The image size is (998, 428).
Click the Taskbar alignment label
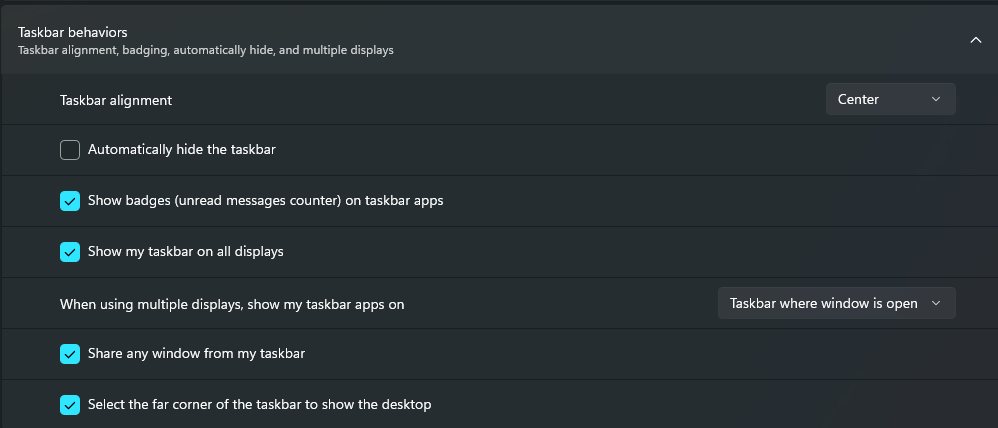click(116, 100)
